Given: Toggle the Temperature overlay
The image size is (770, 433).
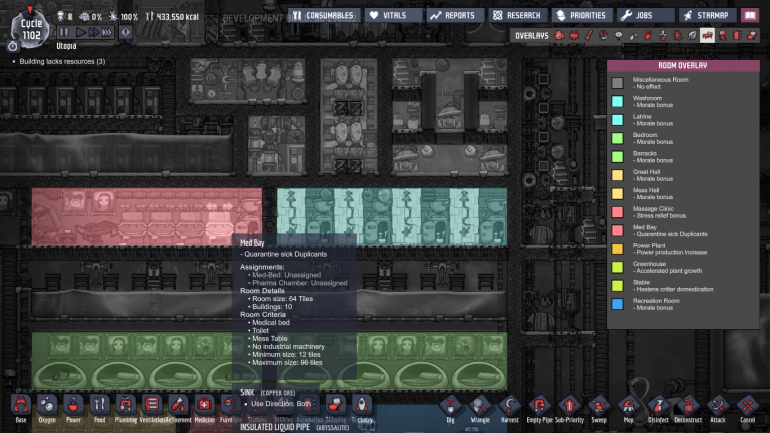Looking at the screenshot, I should (x=589, y=35).
